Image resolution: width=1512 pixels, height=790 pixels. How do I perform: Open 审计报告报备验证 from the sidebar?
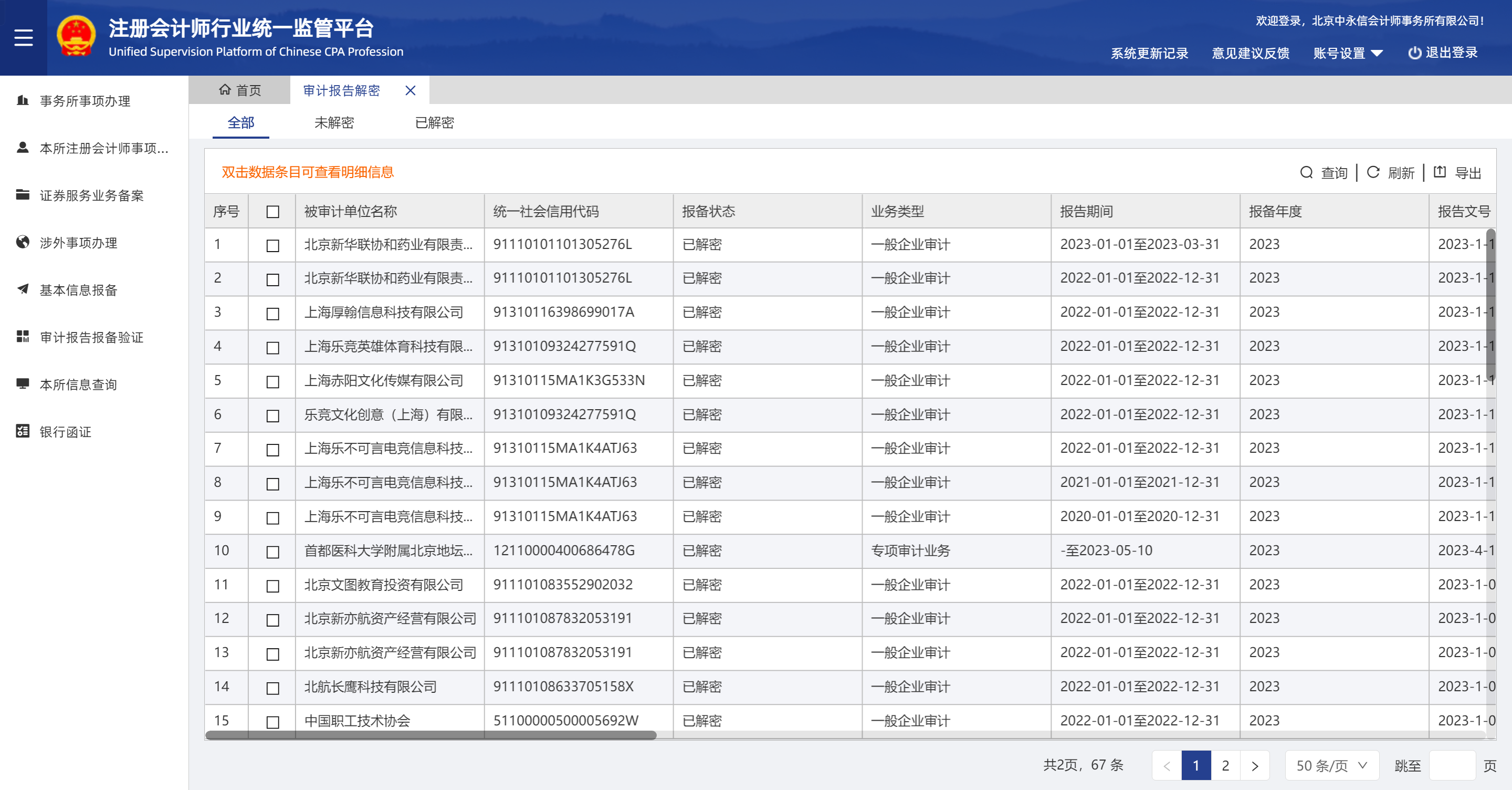point(91,337)
